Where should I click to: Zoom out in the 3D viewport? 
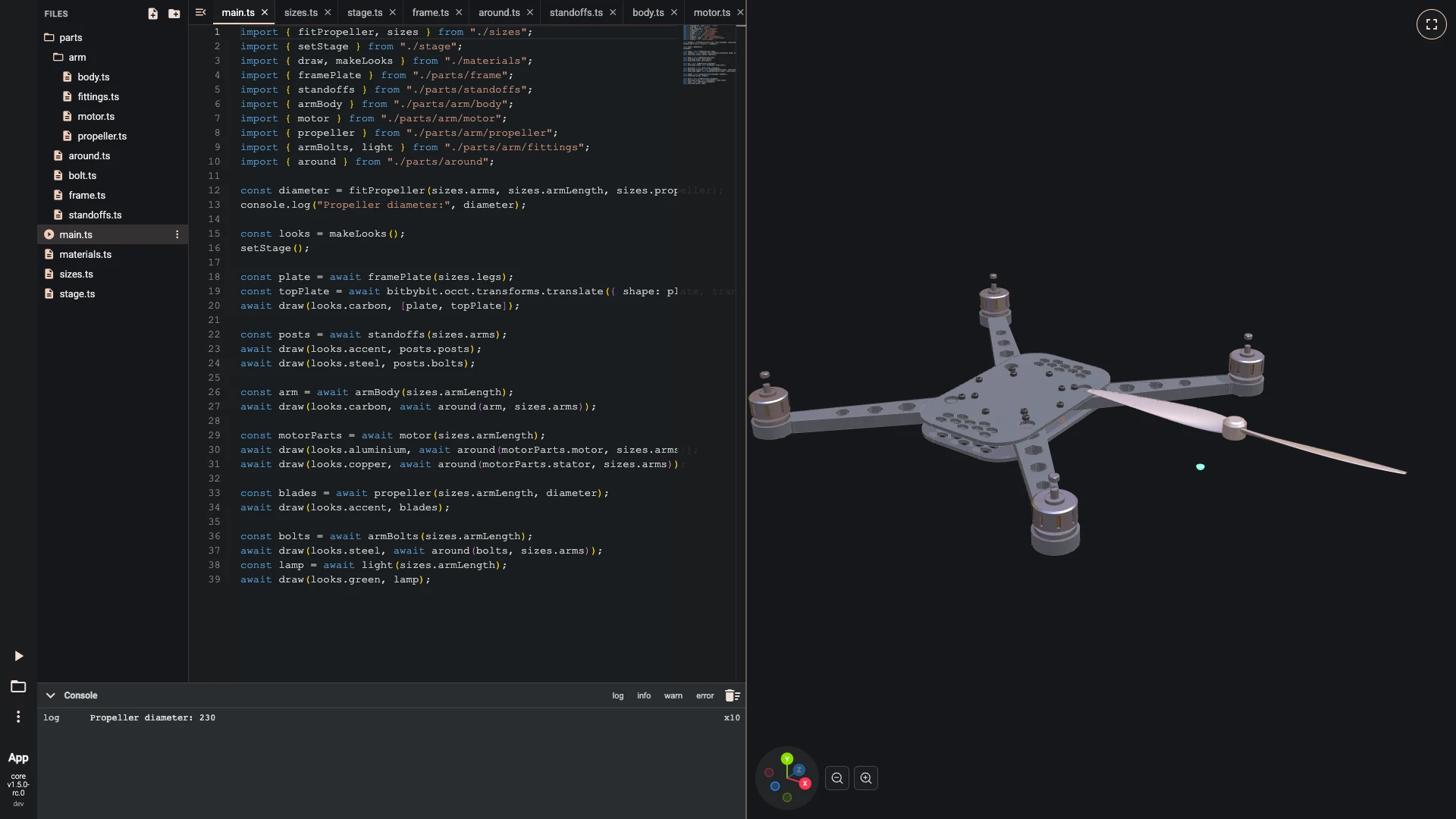click(837, 778)
